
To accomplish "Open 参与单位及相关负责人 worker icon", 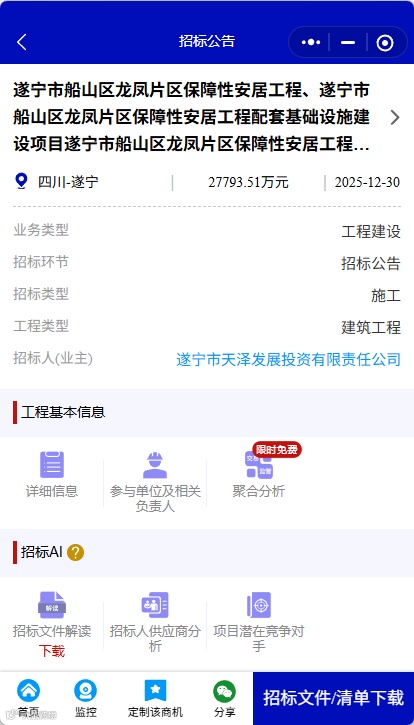I will point(155,465).
